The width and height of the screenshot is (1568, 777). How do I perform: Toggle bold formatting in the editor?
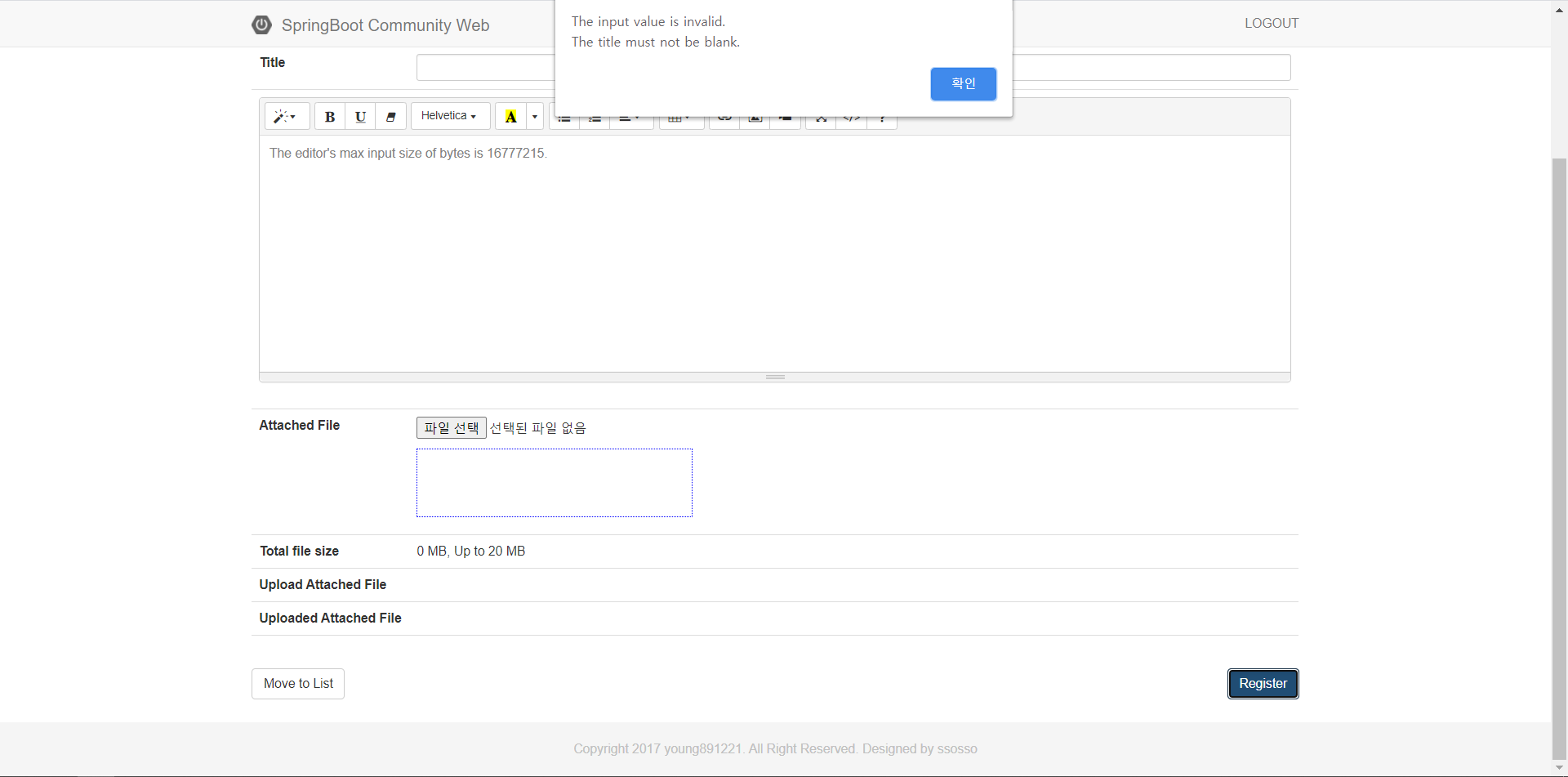click(330, 117)
